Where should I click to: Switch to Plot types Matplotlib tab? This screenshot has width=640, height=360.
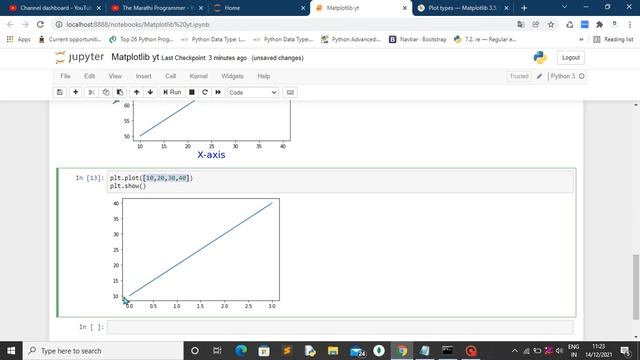pos(463,8)
